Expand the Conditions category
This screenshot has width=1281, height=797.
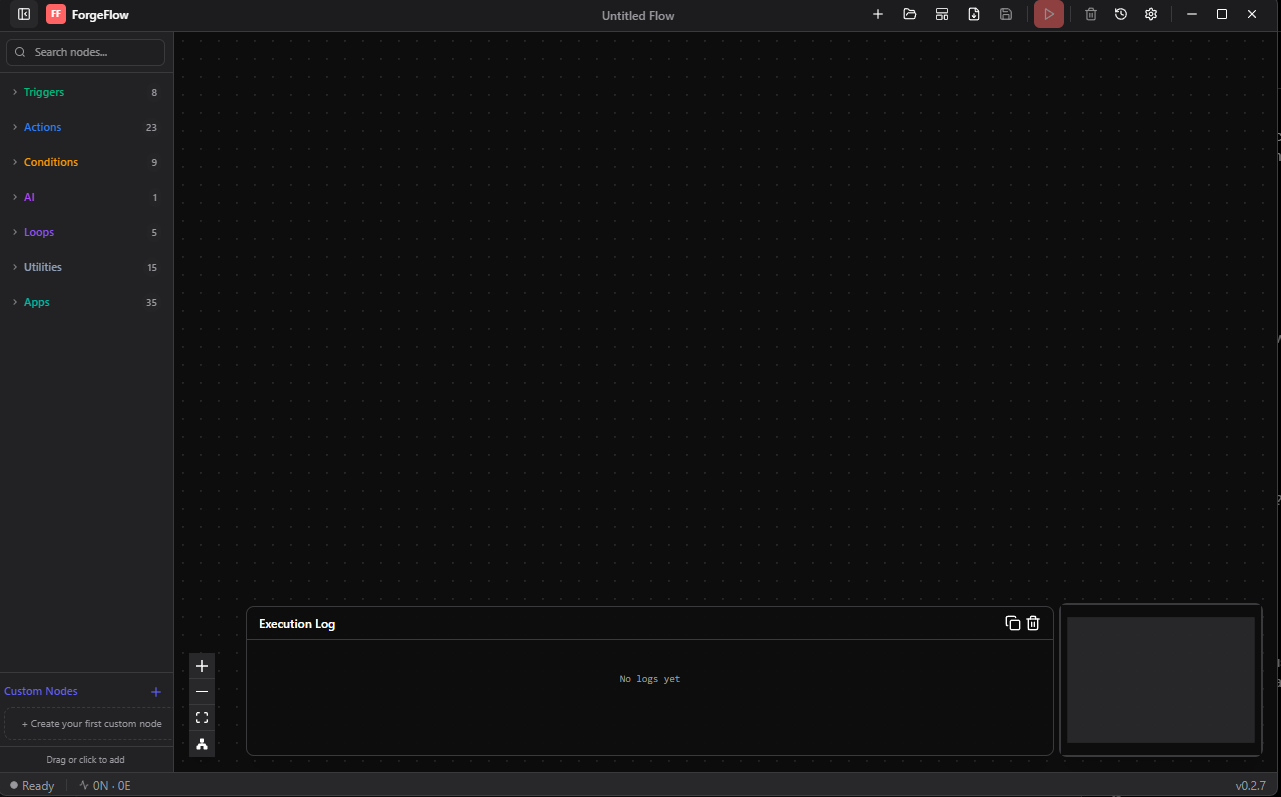(x=51, y=162)
